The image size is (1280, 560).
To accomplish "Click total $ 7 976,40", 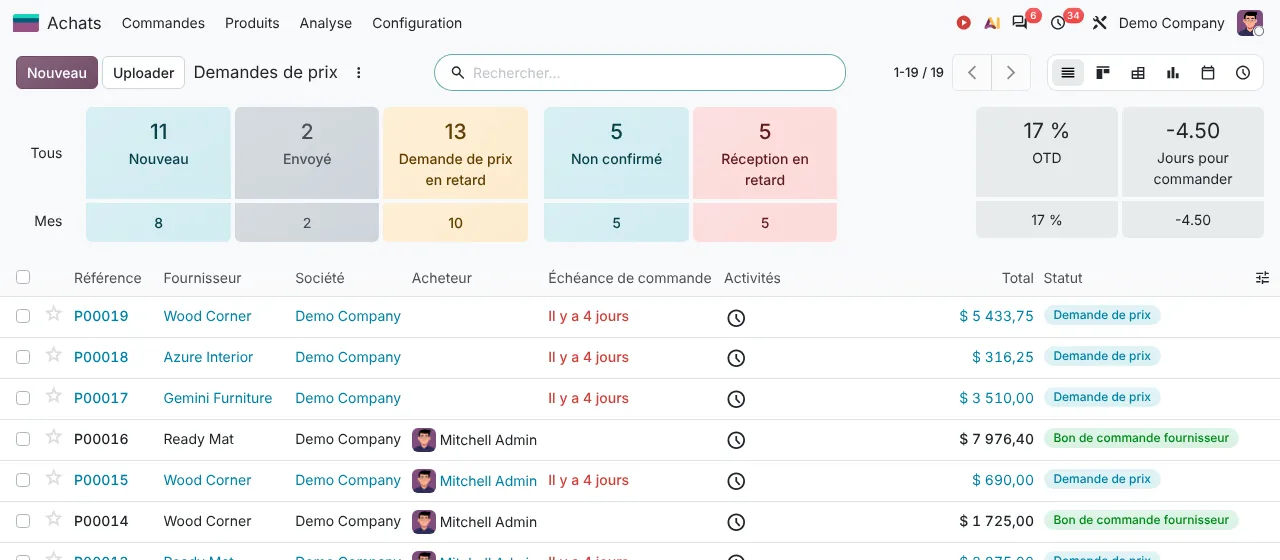I will [x=996, y=439].
